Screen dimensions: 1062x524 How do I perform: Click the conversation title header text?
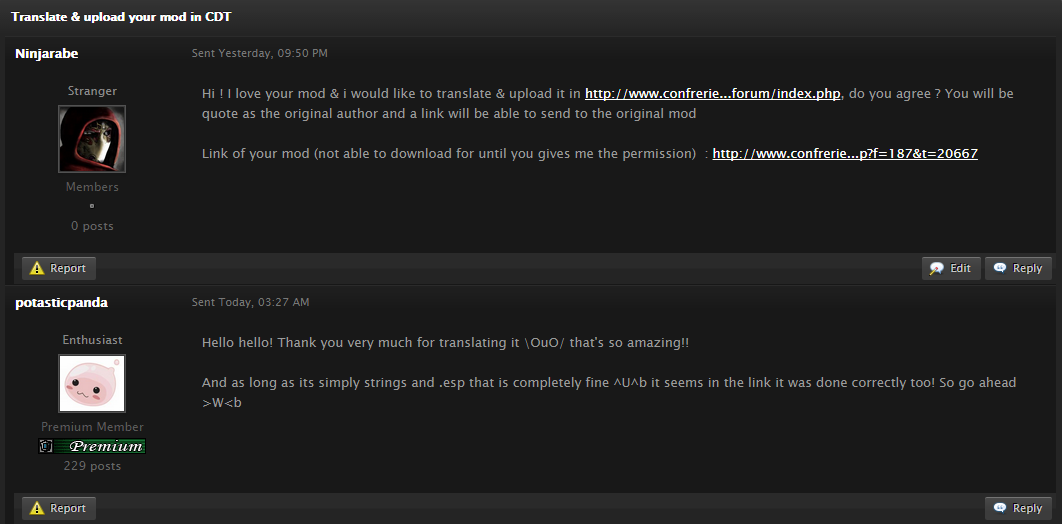pos(121,17)
